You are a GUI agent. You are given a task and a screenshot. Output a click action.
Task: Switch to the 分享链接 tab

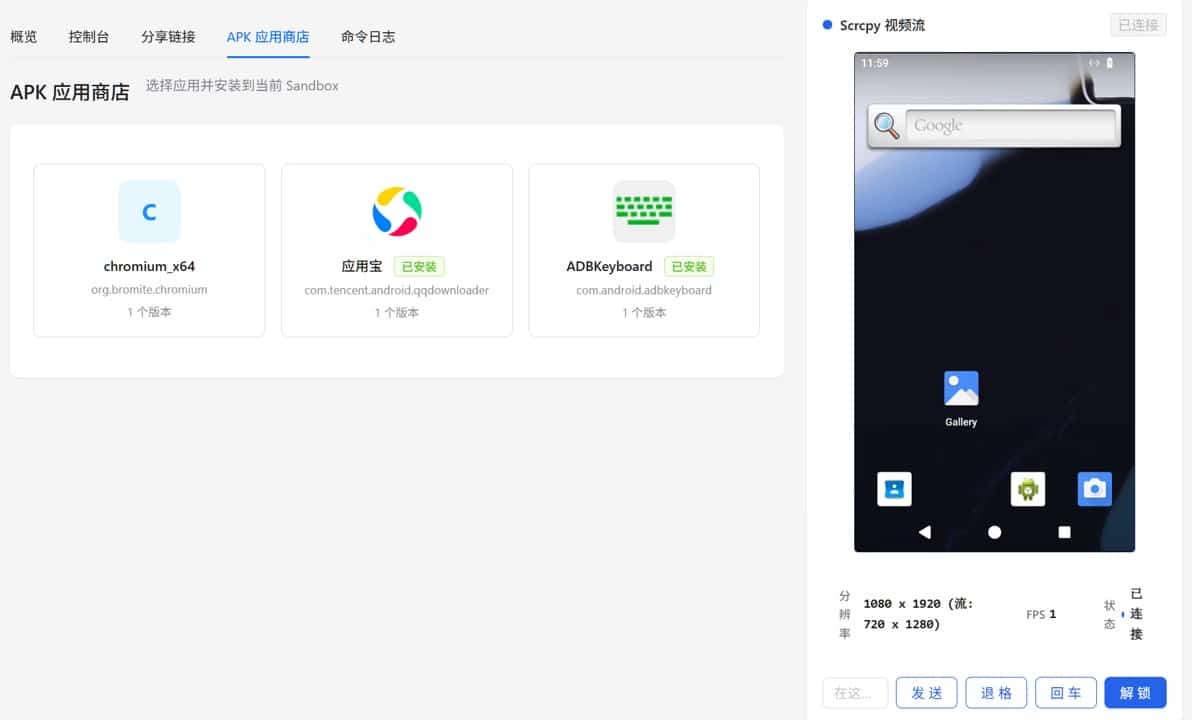[168, 36]
